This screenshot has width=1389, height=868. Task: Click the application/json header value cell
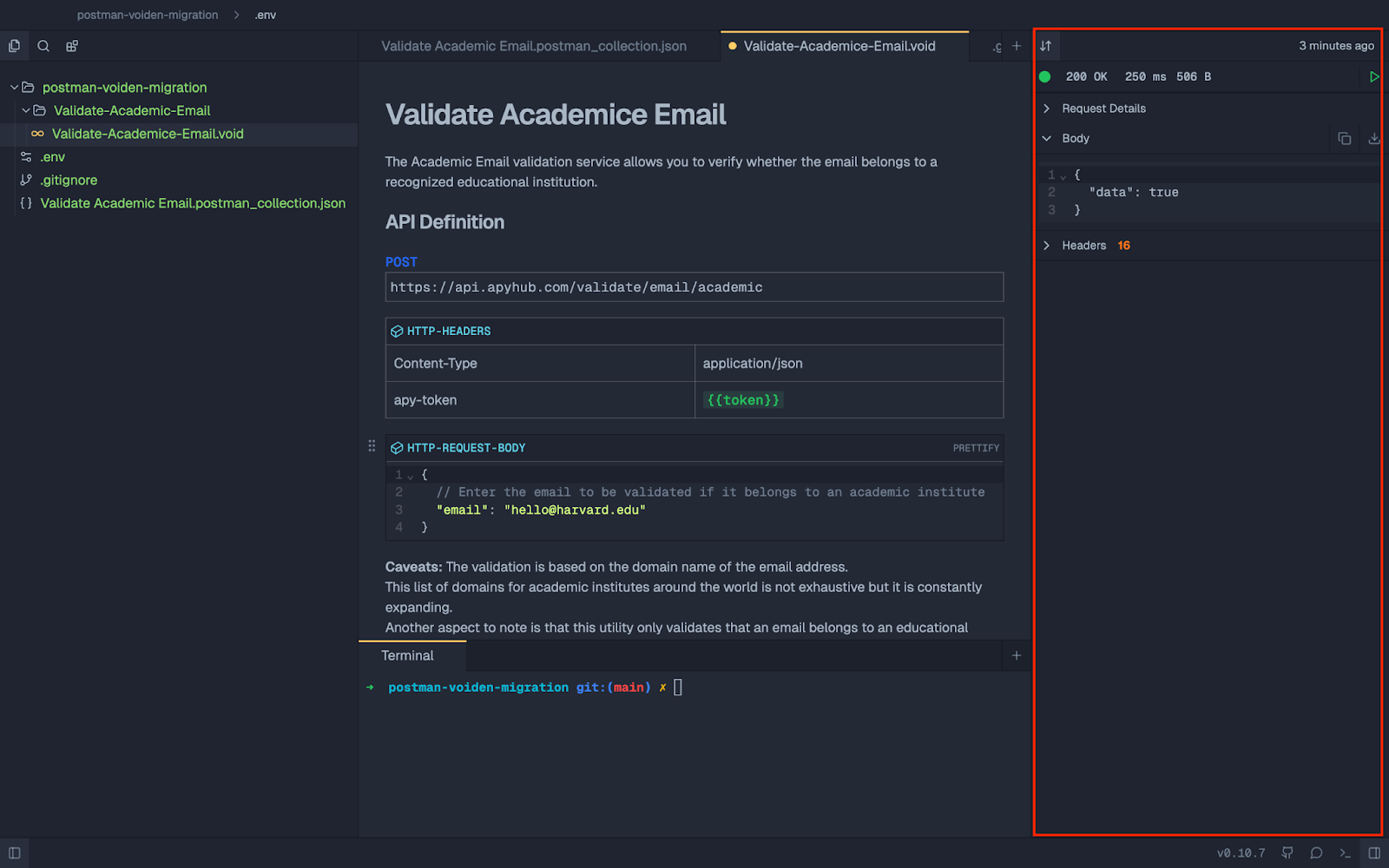point(849,364)
